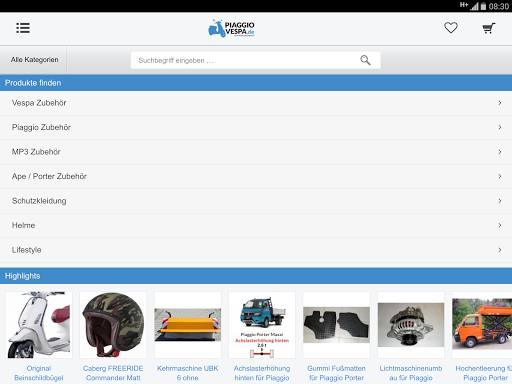Expand the Piaggio Zubehör chevron
The width and height of the screenshot is (512, 384).
click(x=500, y=127)
